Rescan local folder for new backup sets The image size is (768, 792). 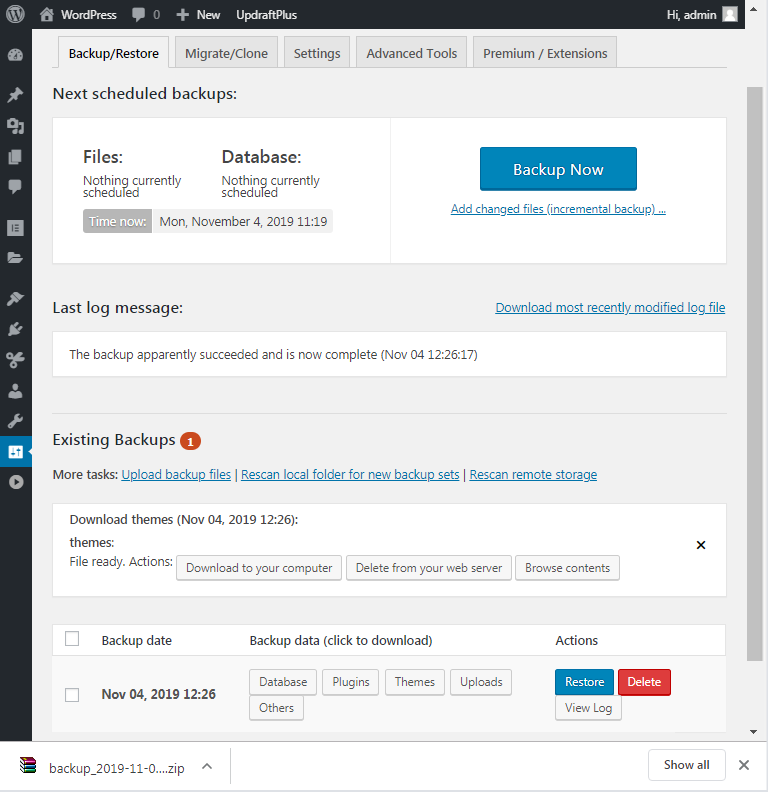tap(350, 475)
